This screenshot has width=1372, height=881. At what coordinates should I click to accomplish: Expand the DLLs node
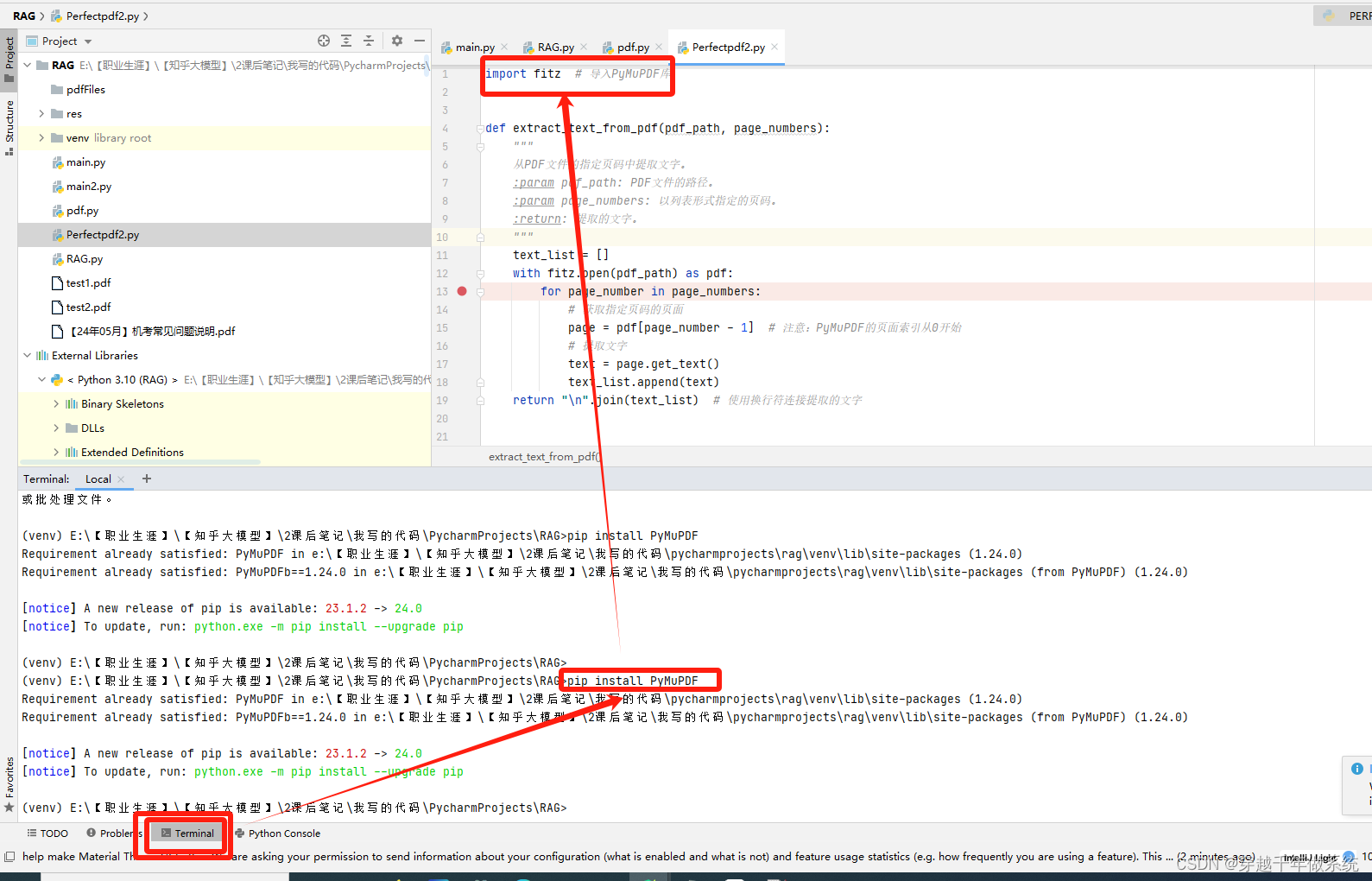pos(56,428)
